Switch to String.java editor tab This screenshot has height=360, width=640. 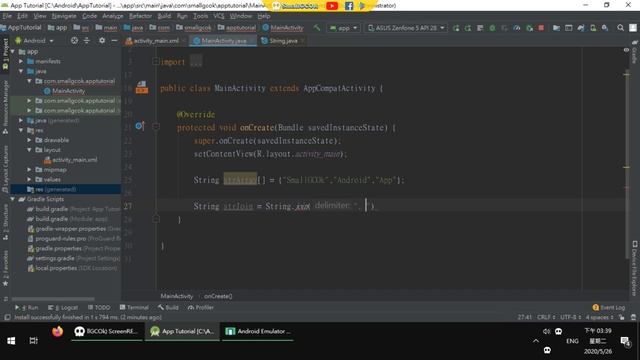[x=283, y=41]
